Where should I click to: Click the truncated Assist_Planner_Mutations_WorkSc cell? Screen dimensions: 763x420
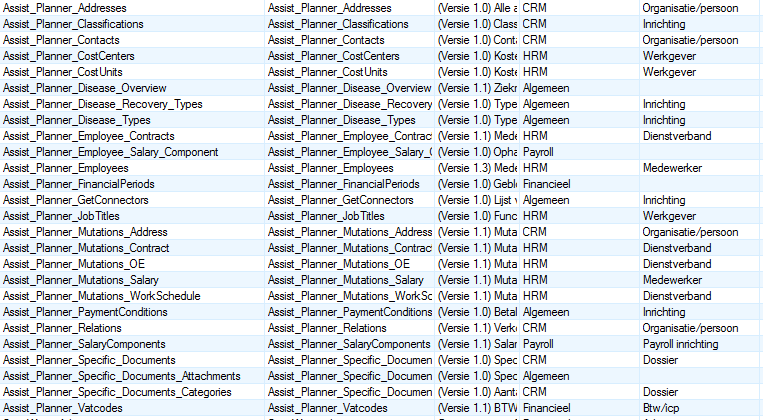click(x=349, y=296)
